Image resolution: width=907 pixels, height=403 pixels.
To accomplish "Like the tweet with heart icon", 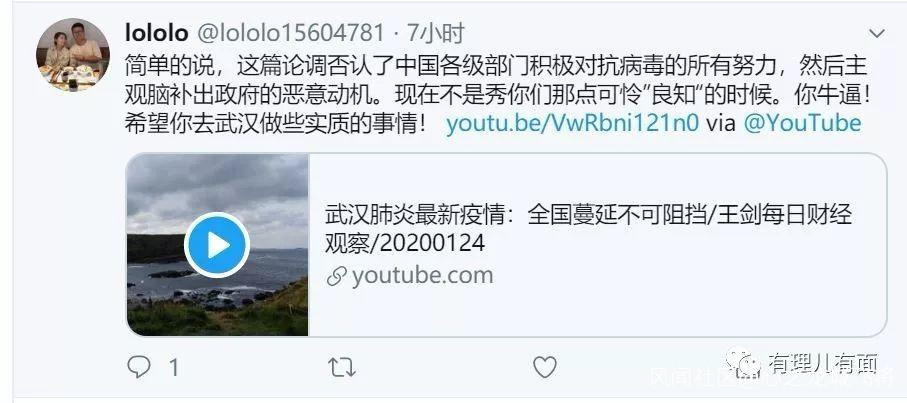I will (544, 367).
